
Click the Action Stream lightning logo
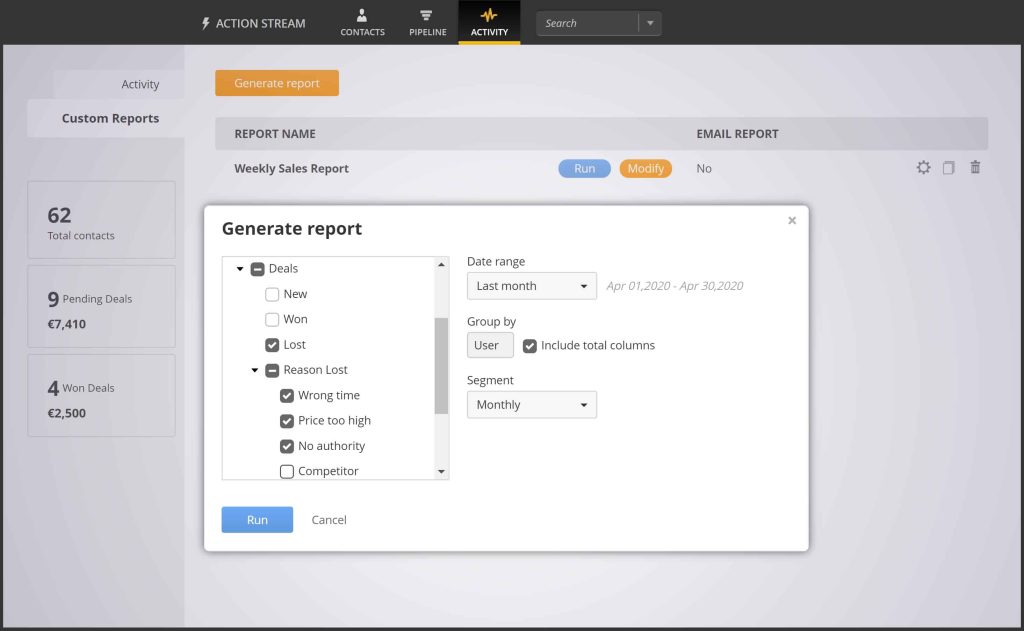point(206,23)
